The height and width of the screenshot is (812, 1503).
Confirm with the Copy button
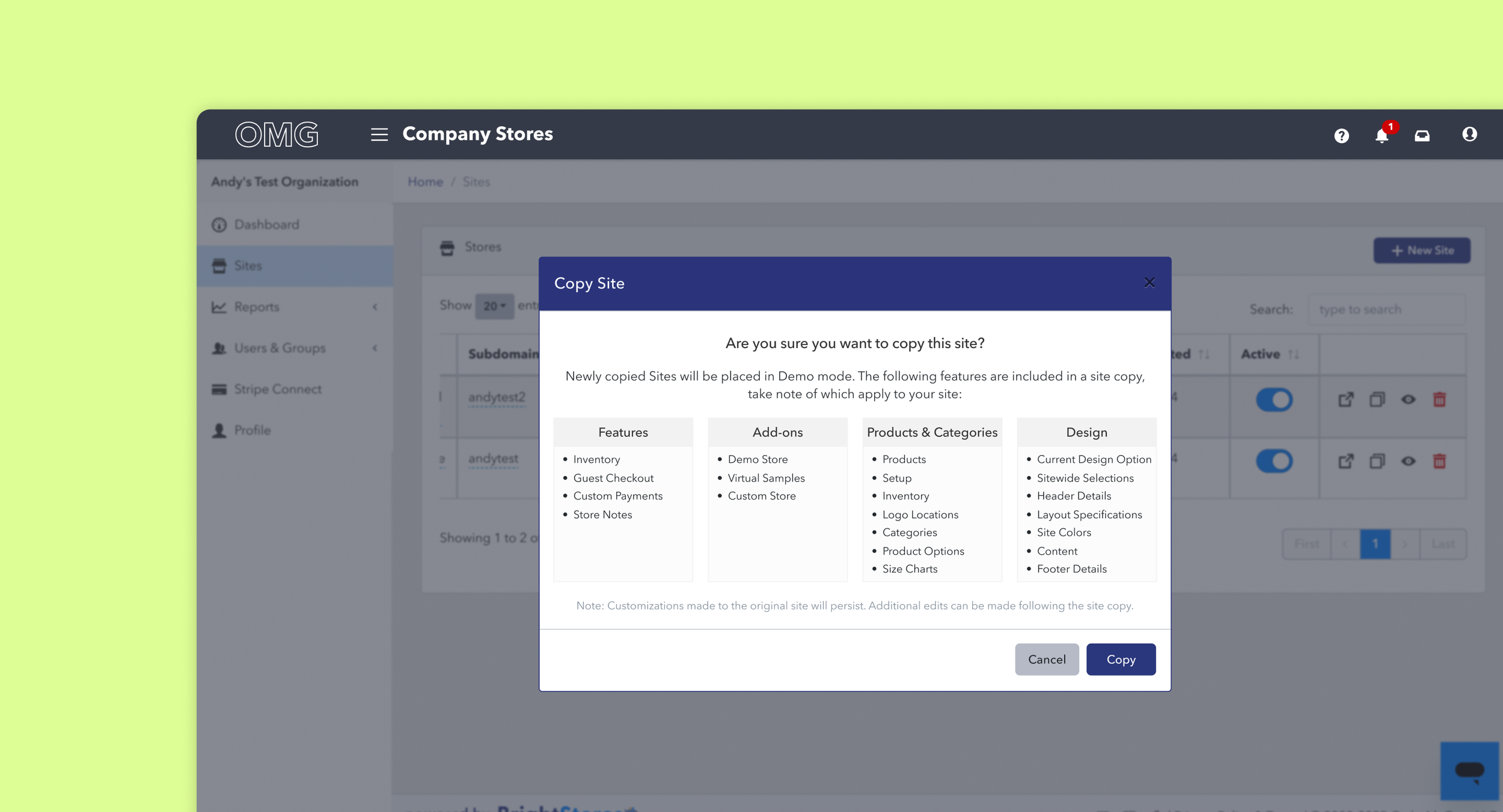(x=1120, y=659)
